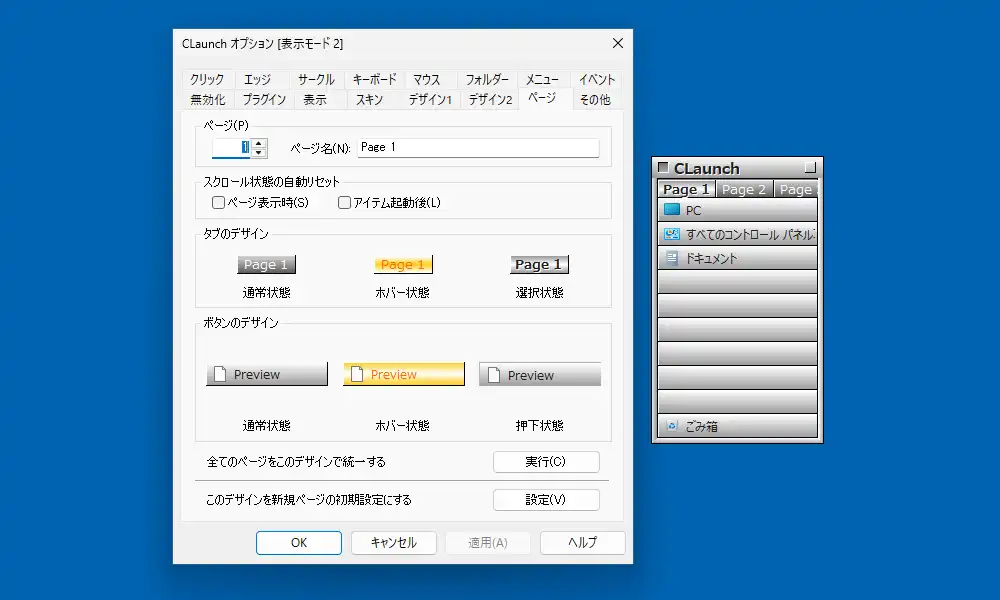Click the yellow ホバー状態 Preview button design
The height and width of the screenshot is (600, 1000).
click(x=404, y=374)
